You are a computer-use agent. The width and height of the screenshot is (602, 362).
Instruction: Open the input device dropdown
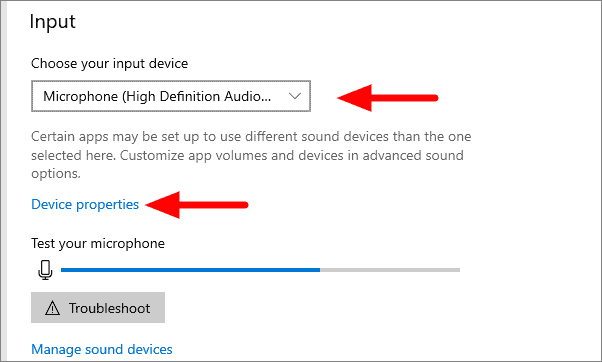(171, 96)
